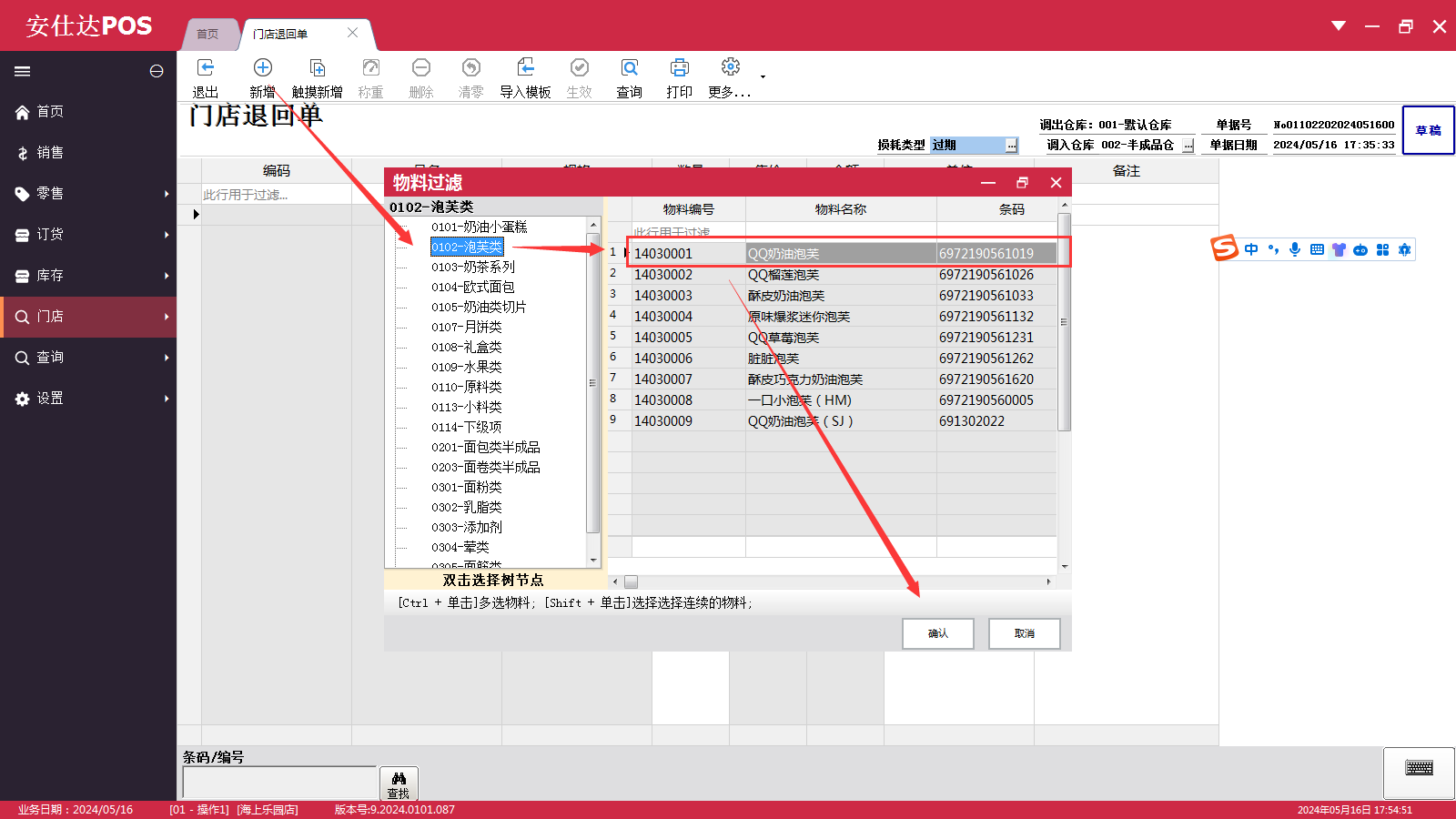Select tree node 0103-奶茶系列

[x=473, y=268]
